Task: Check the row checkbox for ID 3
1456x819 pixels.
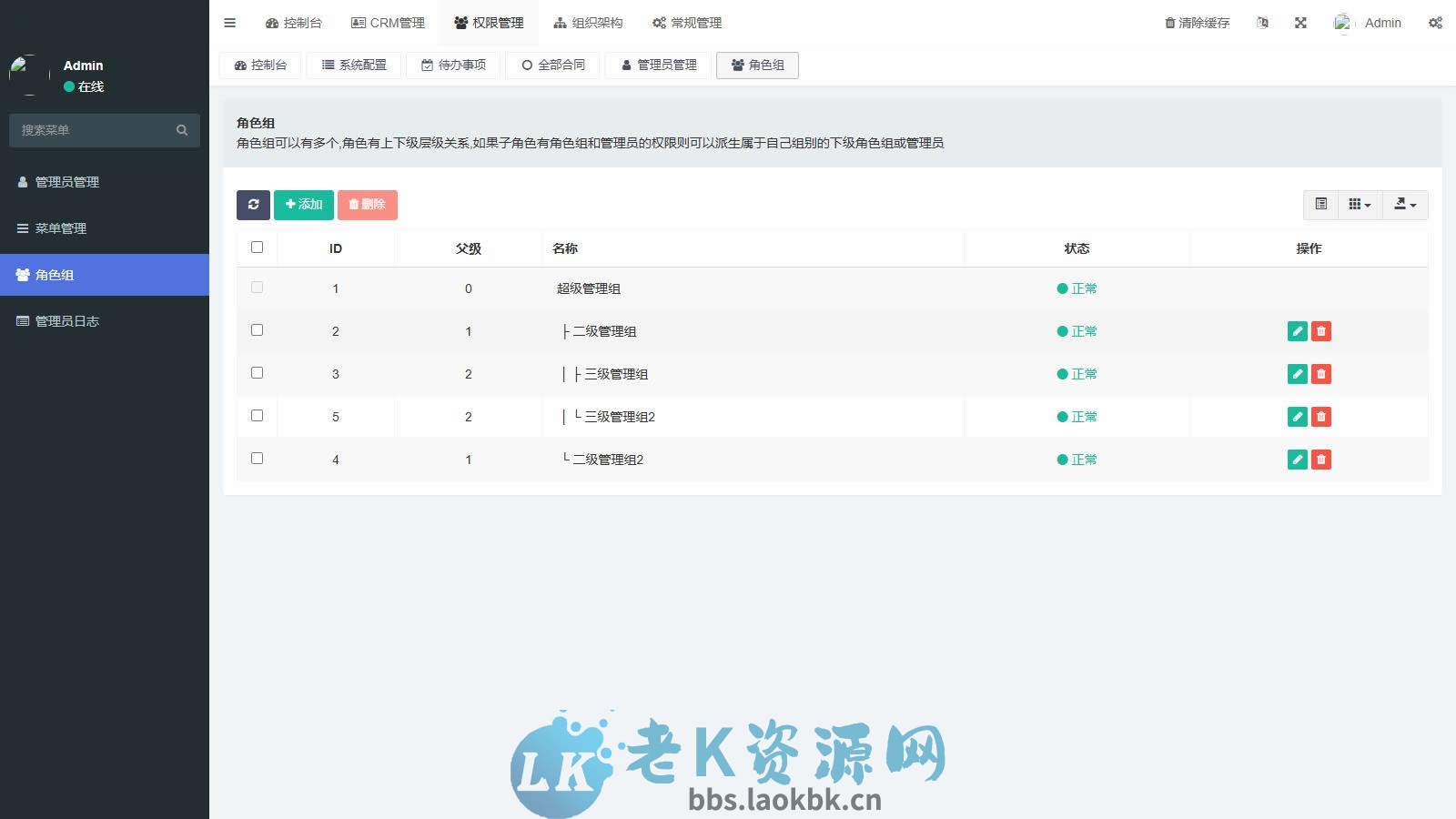Action: point(257,373)
